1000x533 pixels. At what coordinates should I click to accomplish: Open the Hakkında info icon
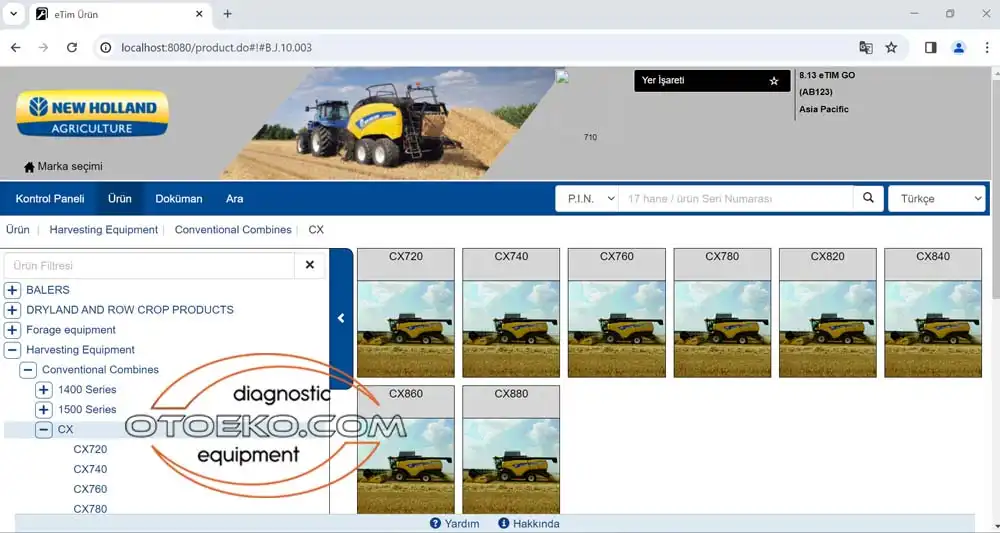pos(504,523)
